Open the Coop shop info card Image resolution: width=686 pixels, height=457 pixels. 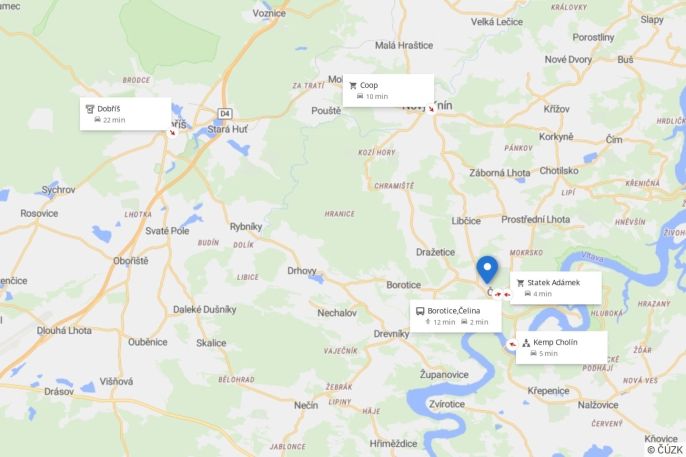click(388, 91)
